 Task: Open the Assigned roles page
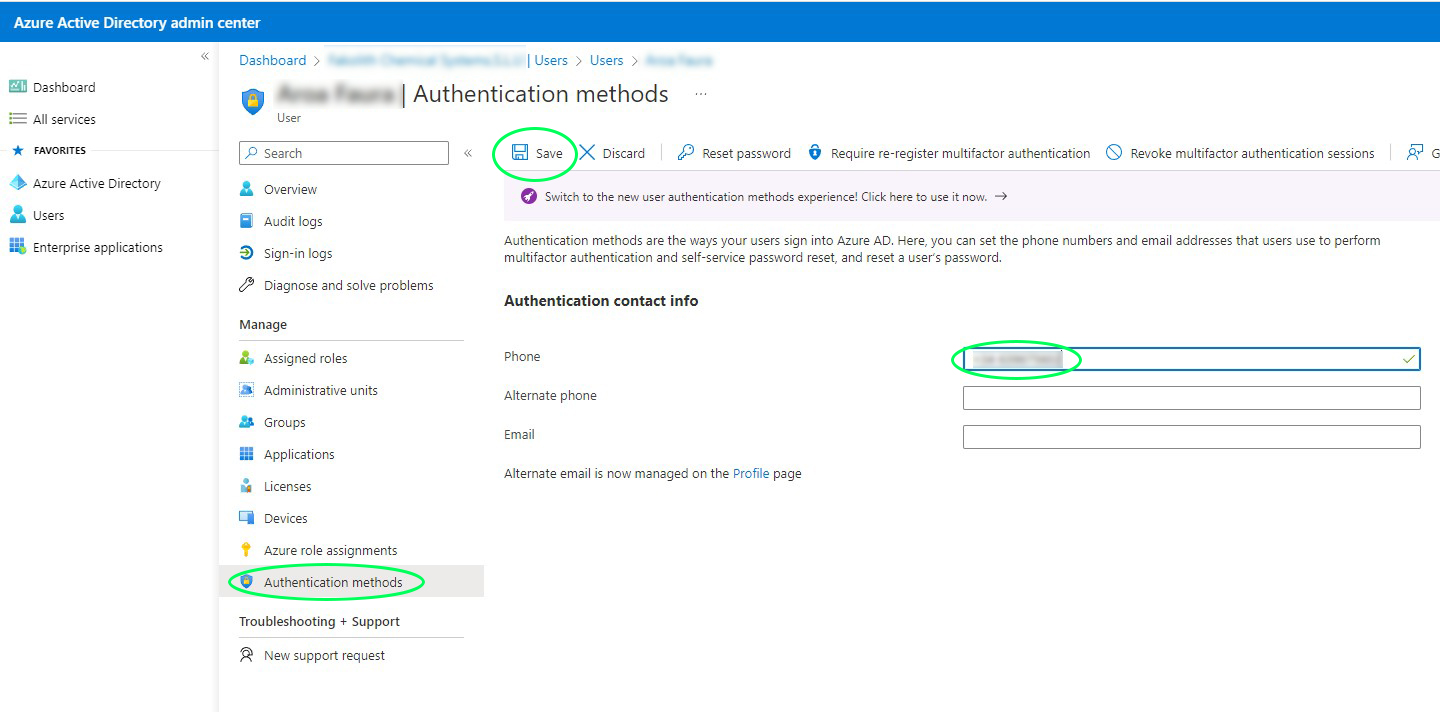click(306, 358)
